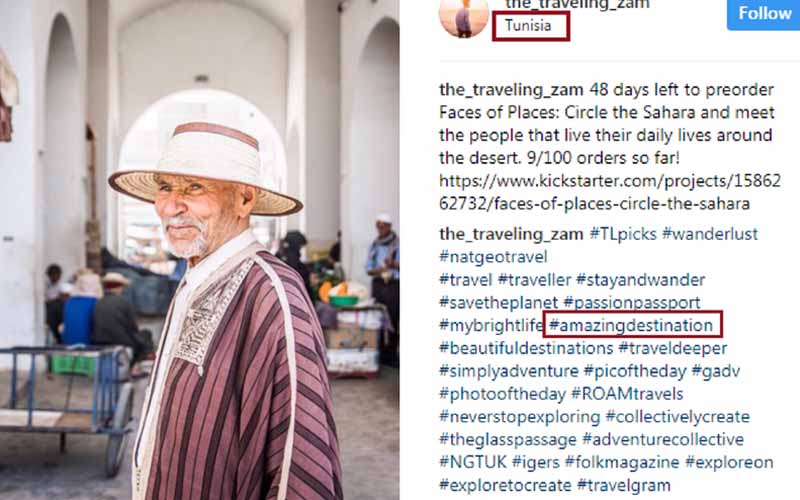Open the #theglasspassage hashtag
This screenshot has width=800, height=500.
point(508,440)
